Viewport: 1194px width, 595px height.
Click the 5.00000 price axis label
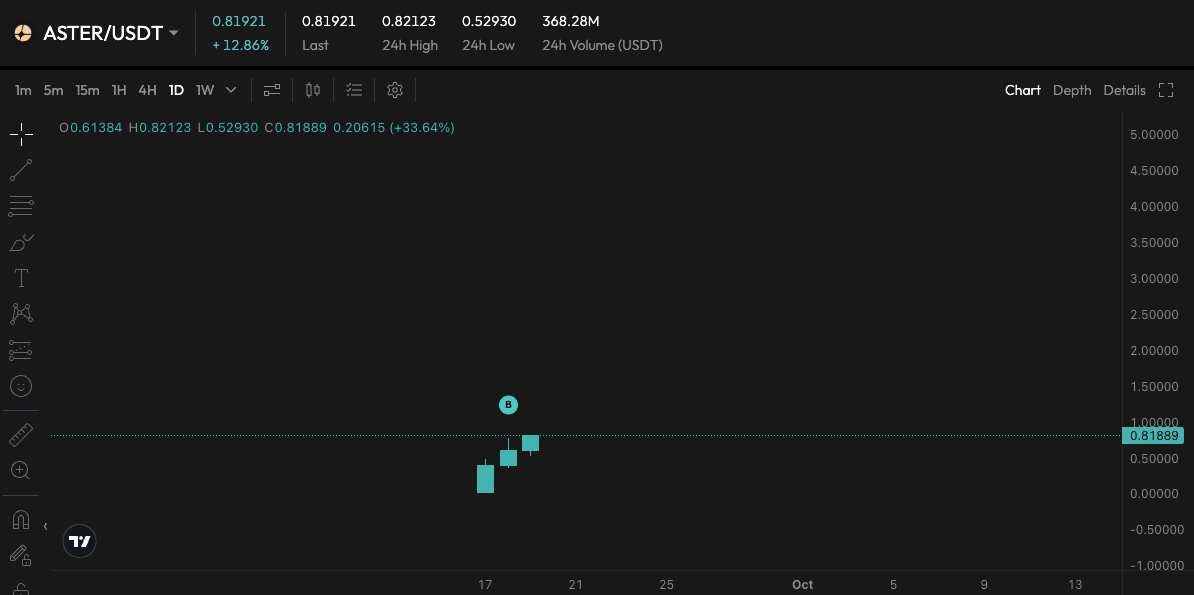pyautogui.click(x=1154, y=134)
